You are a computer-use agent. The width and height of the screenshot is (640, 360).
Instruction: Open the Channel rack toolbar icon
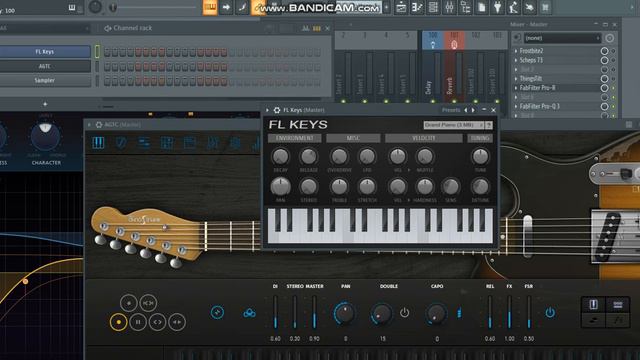pos(433,7)
